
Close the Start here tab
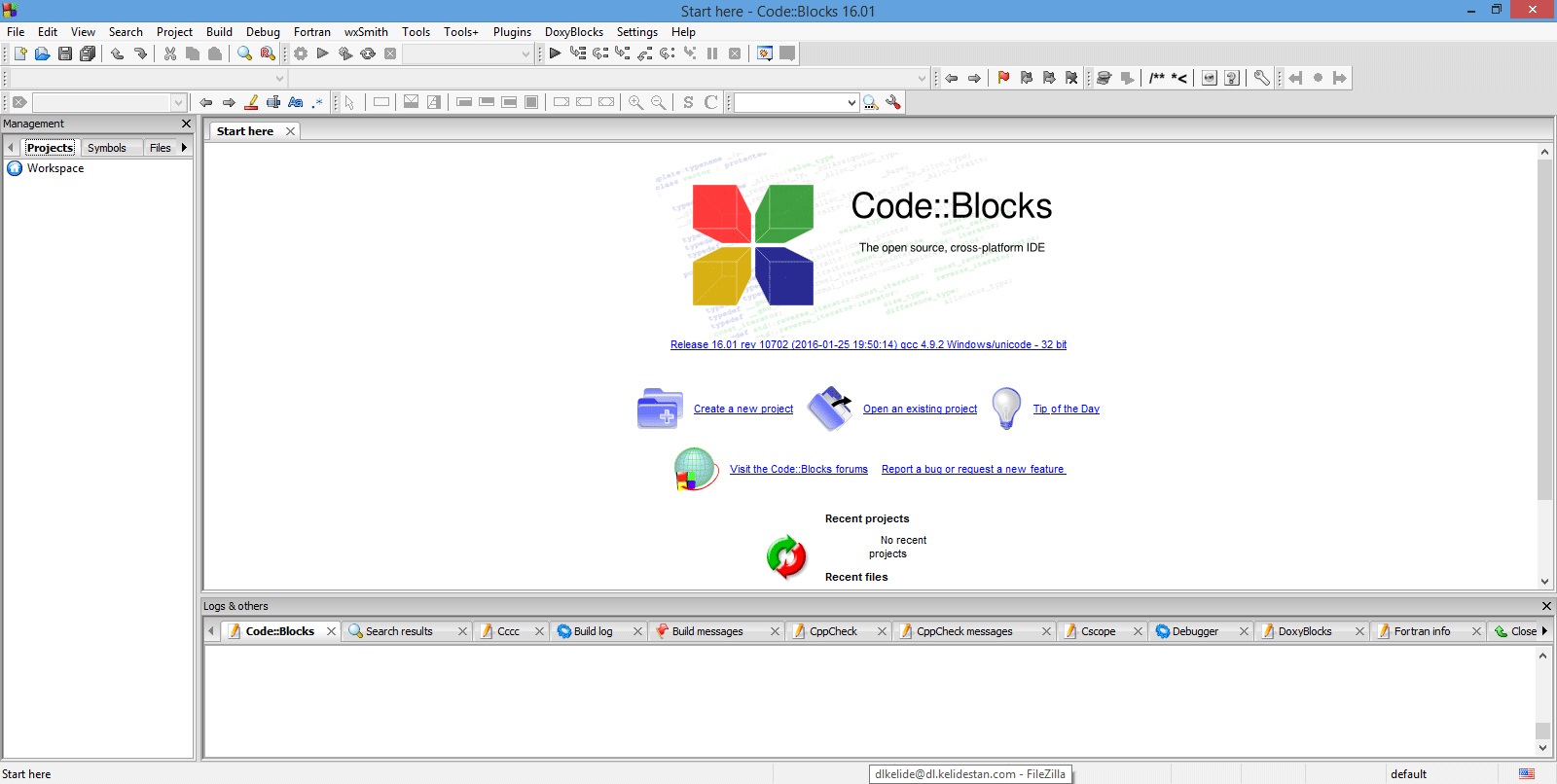click(290, 131)
